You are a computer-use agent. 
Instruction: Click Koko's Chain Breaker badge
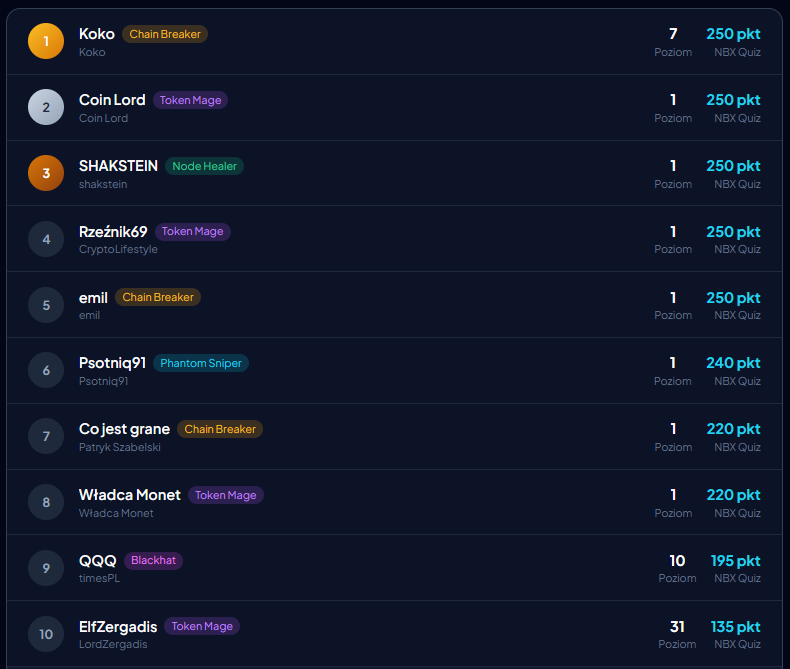point(165,34)
